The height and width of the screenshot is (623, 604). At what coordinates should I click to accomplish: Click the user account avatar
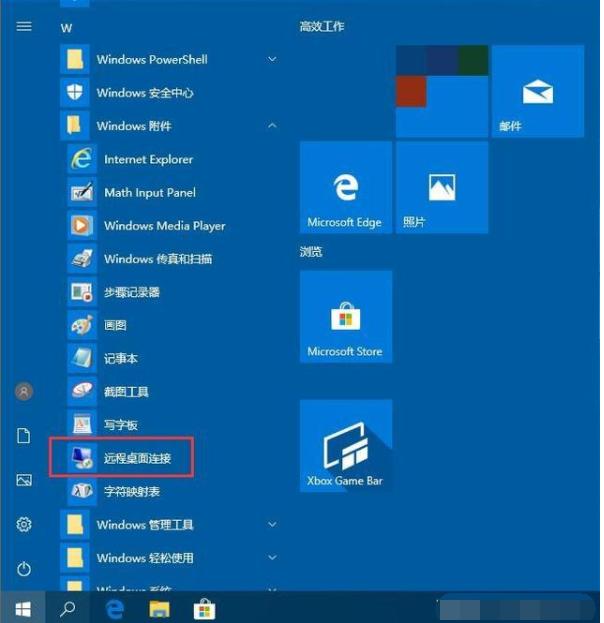click(x=24, y=392)
